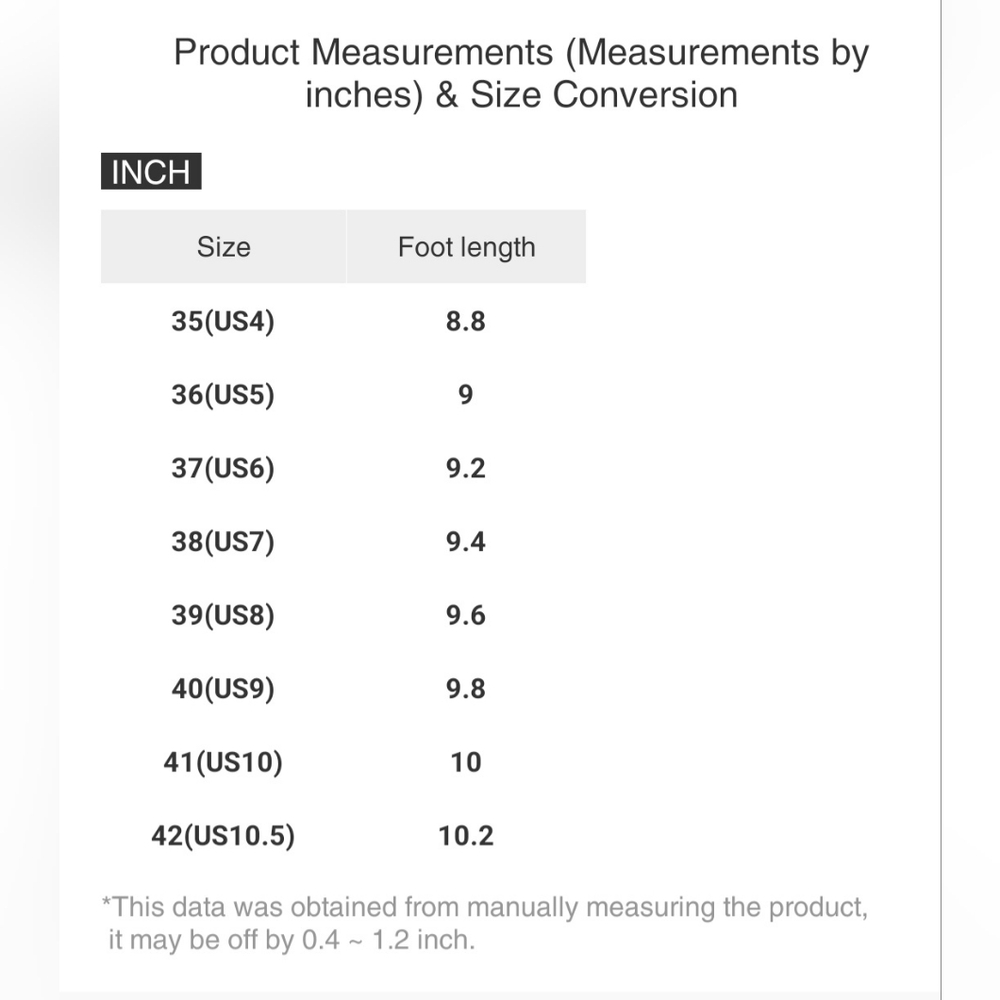The height and width of the screenshot is (1000, 1000).
Task: Select the 9.2 foot length value
Action: 466,468
